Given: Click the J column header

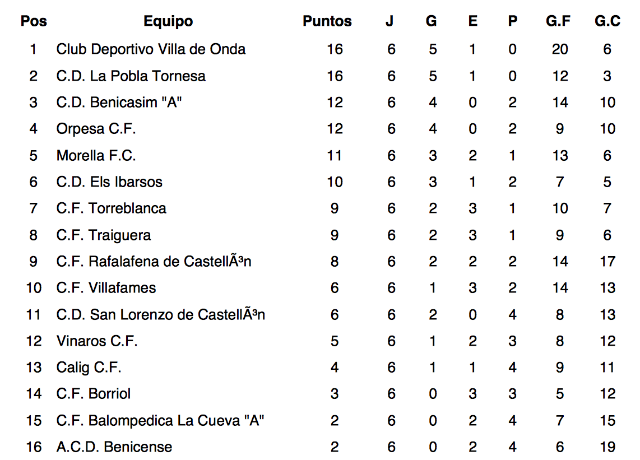Looking at the screenshot, I should 391,21.
